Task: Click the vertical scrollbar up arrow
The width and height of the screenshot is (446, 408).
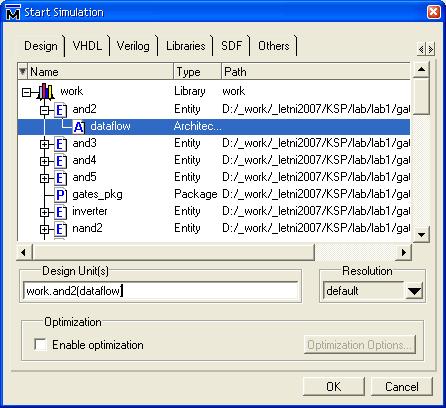Action: [x=421, y=70]
